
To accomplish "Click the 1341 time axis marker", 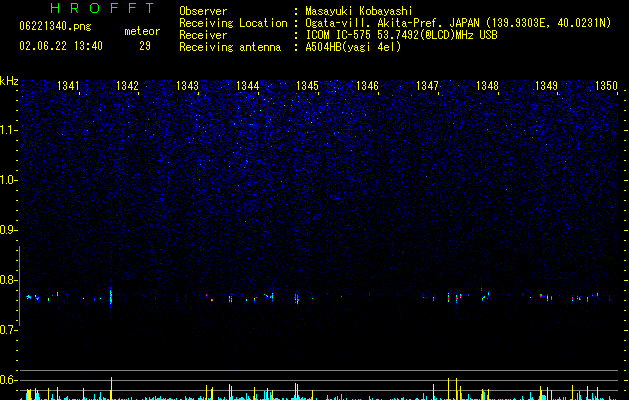I will pos(68,85).
